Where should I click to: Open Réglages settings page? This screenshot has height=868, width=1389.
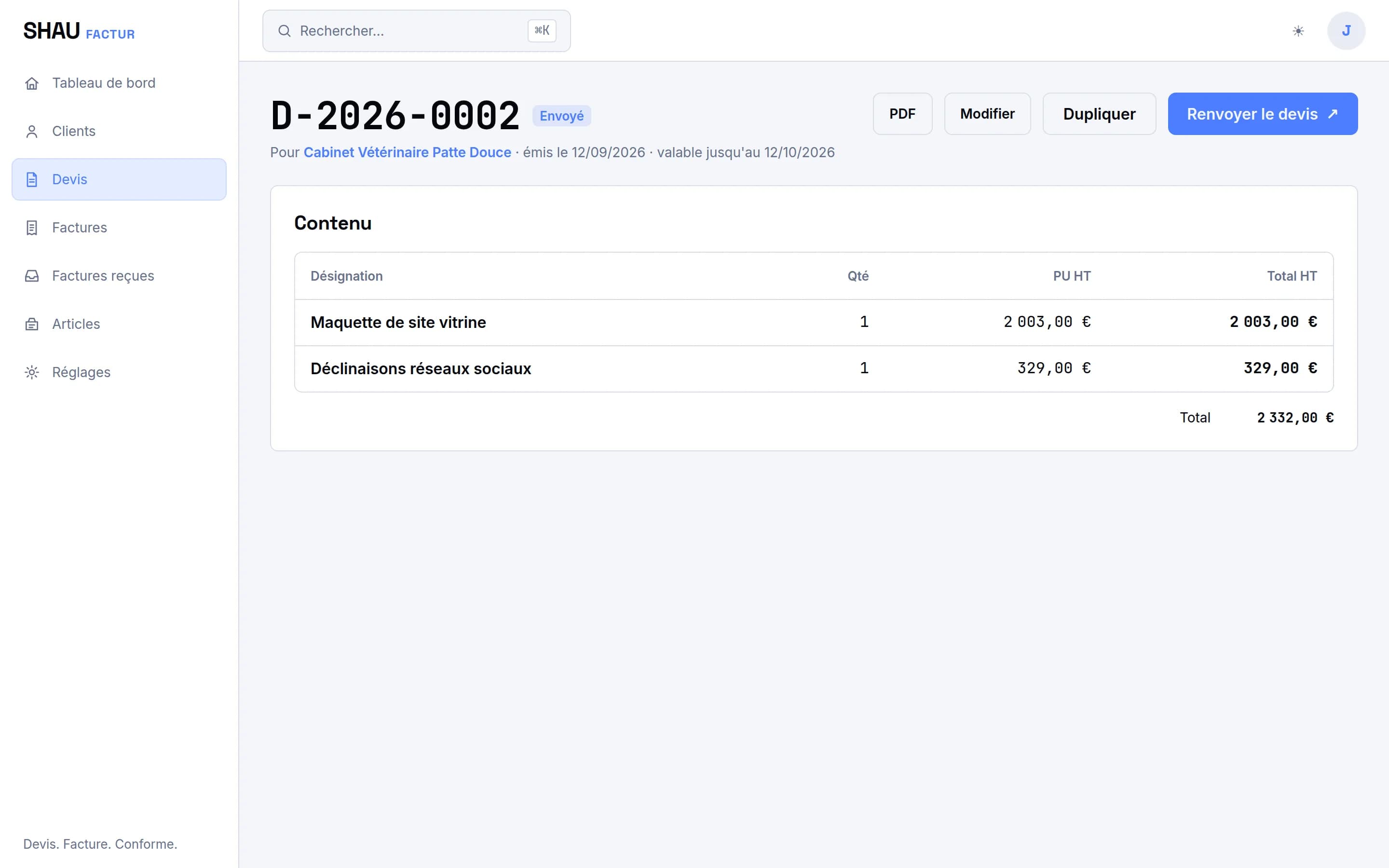(x=119, y=373)
